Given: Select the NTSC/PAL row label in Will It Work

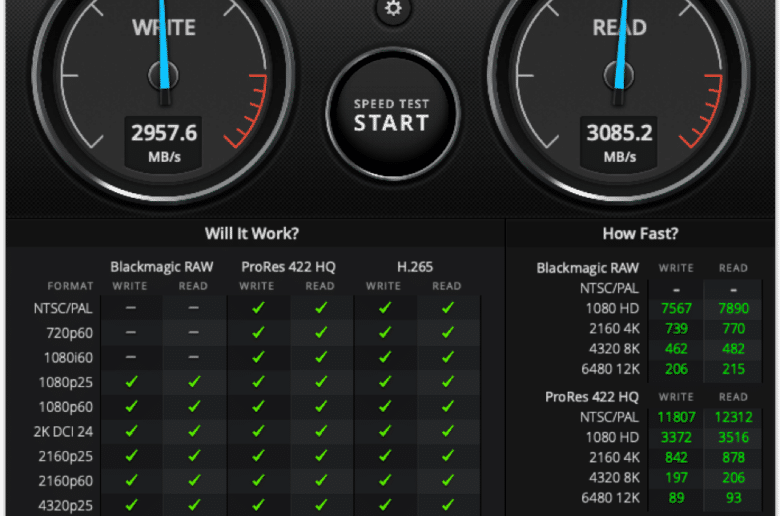Looking at the screenshot, I should coord(63,309).
